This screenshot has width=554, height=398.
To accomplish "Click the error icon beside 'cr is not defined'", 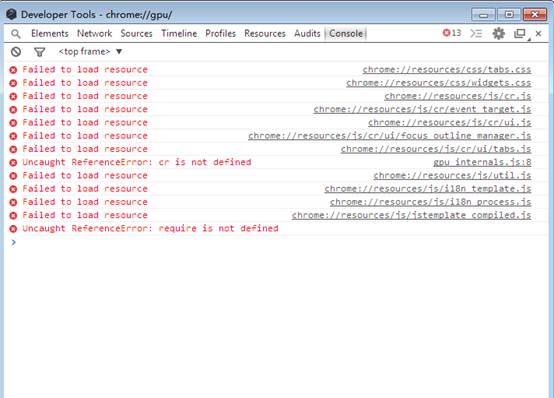I will click(13, 163).
